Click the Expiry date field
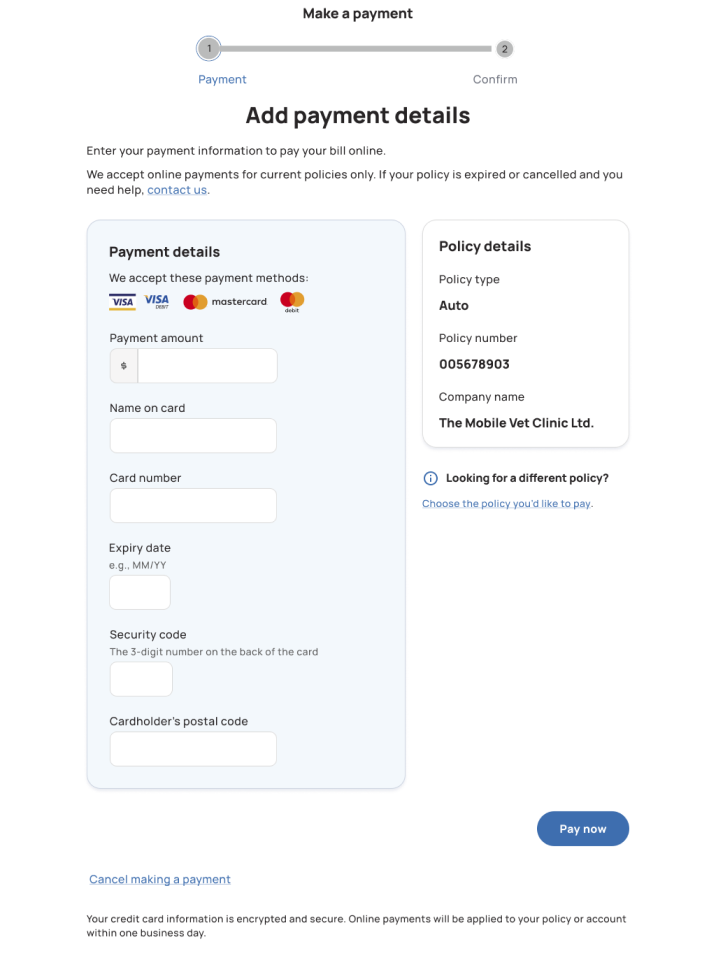The image size is (716, 955). coord(139,592)
